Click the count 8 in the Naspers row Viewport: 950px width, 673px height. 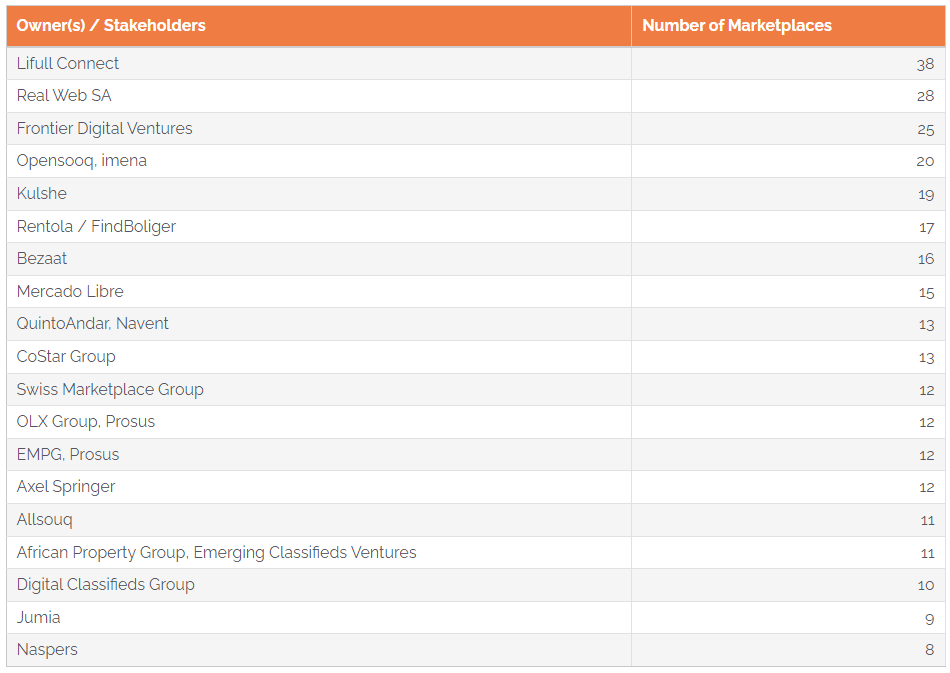coord(930,651)
